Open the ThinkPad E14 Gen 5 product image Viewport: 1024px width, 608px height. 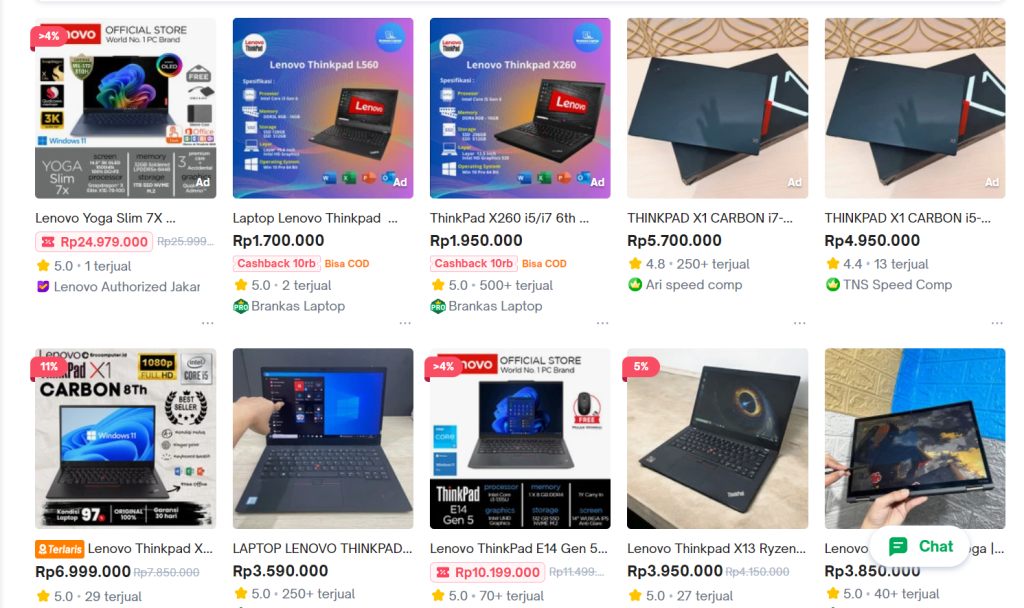520,438
